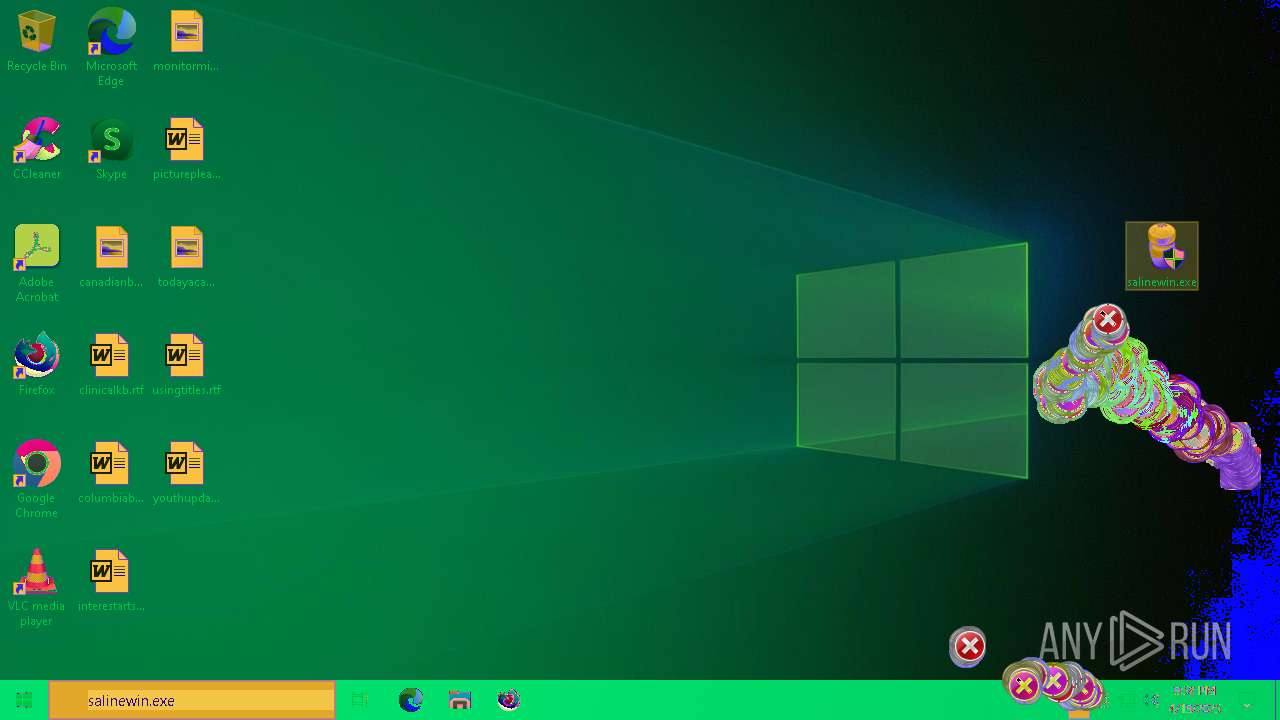Select the columbiab... document icon
This screenshot has height=720, width=1280.
(111, 473)
